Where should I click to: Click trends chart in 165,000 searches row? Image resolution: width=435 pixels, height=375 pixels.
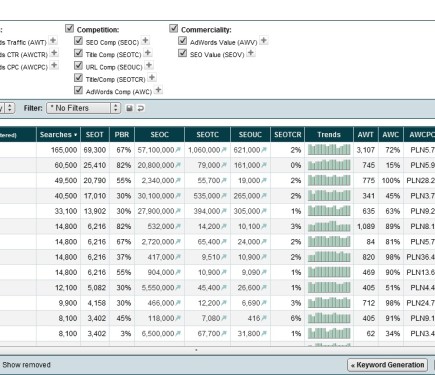(329, 149)
